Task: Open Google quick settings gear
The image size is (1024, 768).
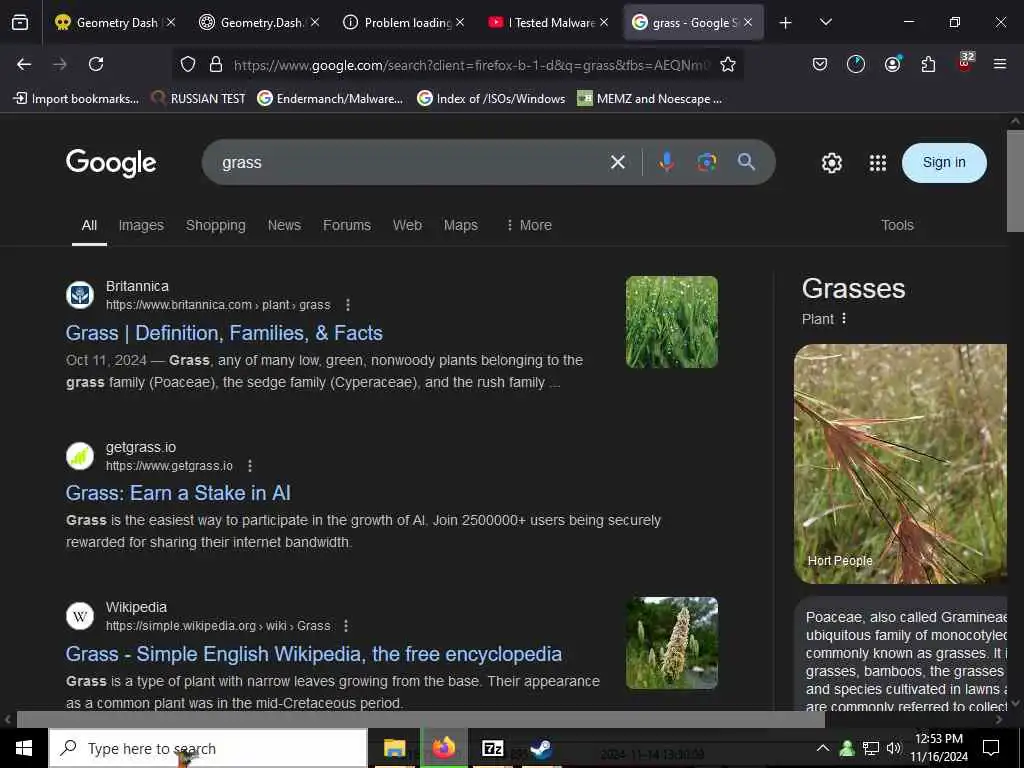Action: click(831, 163)
